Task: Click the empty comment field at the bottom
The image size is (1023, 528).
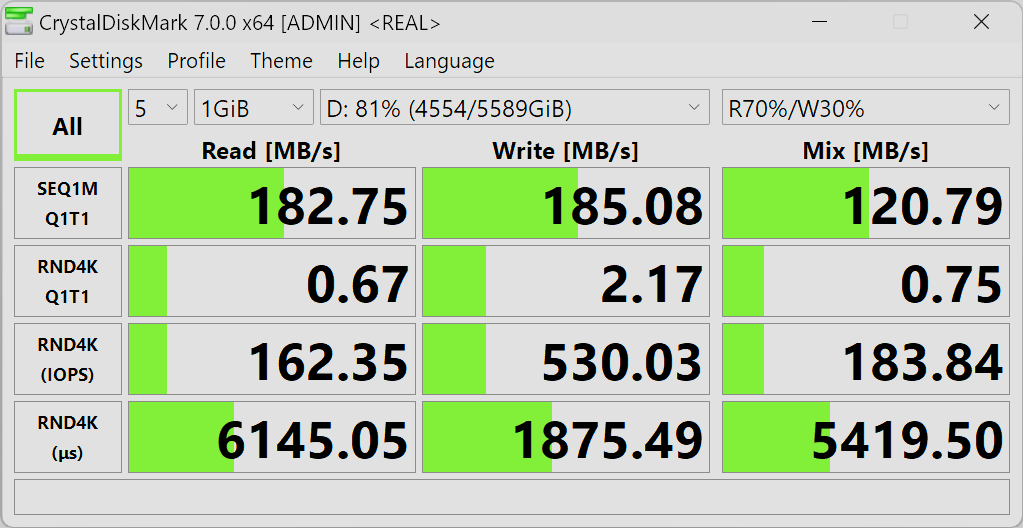Action: coord(512,497)
